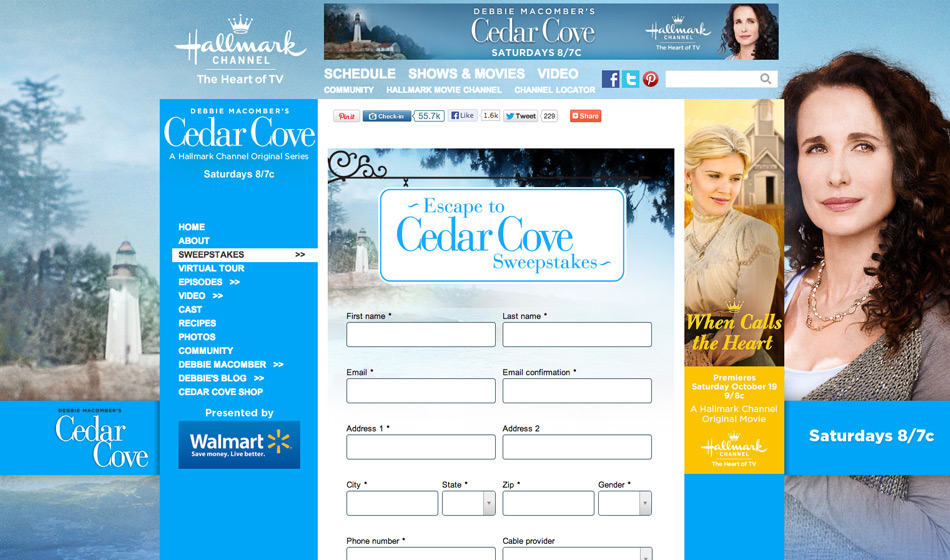950x560 pixels.
Task: Click into the First name field
Action: point(420,335)
